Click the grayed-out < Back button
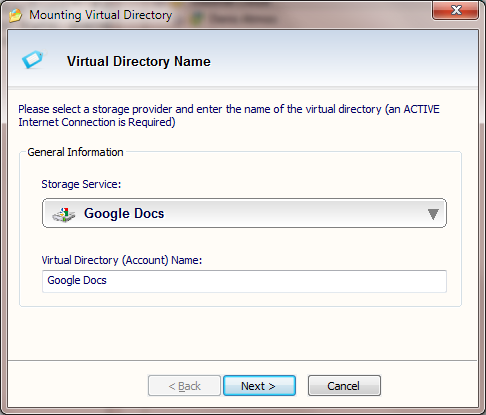This screenshot has width=486, height=415. [x=184, y=386]
